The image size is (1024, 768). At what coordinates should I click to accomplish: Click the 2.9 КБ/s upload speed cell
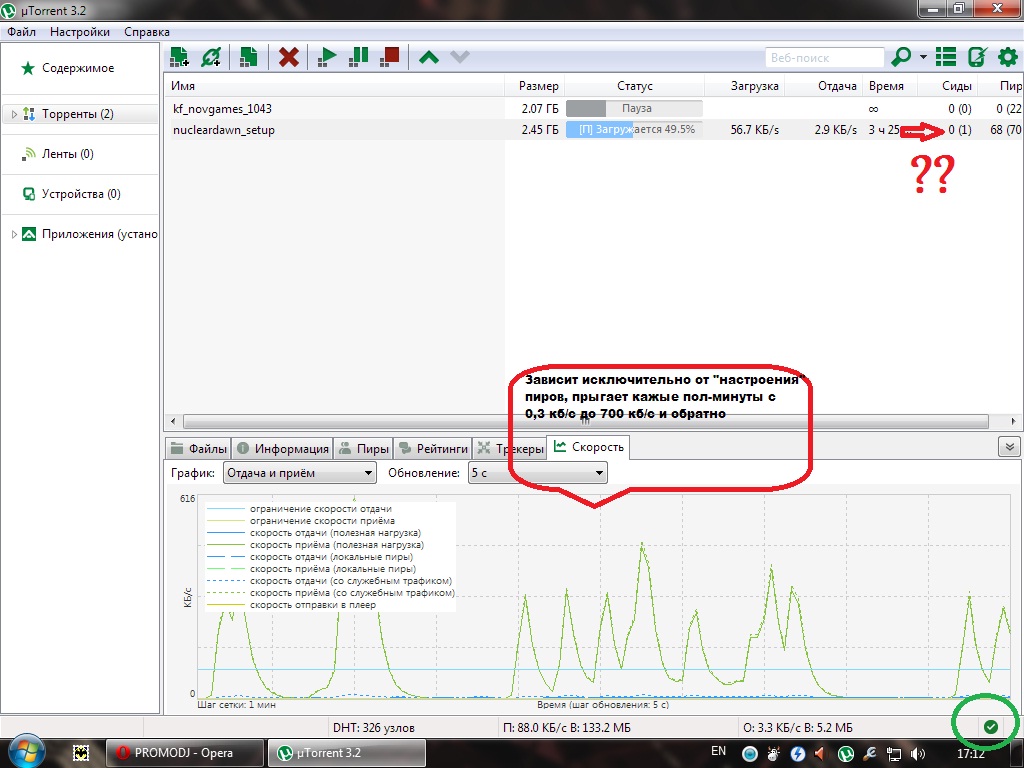(x=835, y=130)
